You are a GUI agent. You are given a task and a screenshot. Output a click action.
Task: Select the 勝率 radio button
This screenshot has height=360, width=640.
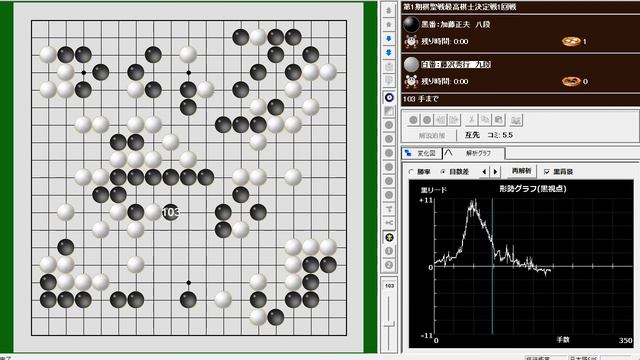[411, 172]
